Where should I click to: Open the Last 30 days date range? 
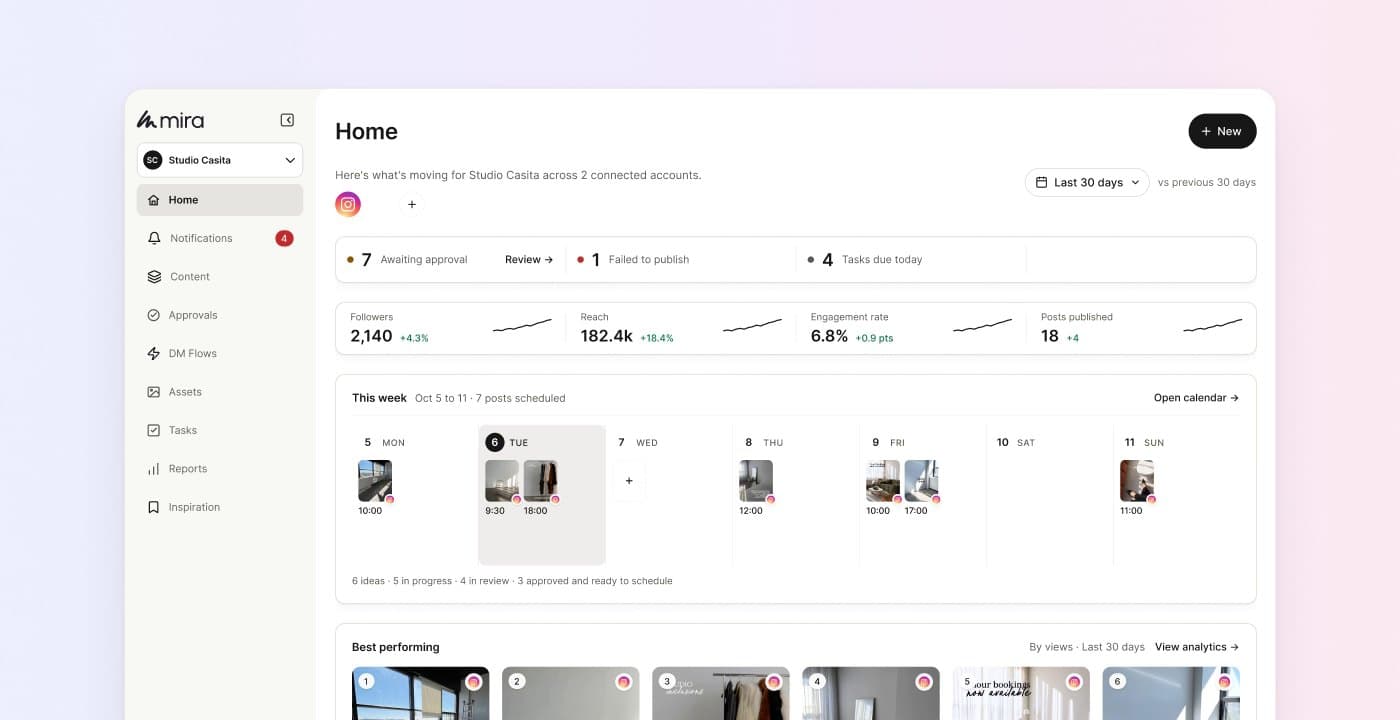pos(1087,182)
